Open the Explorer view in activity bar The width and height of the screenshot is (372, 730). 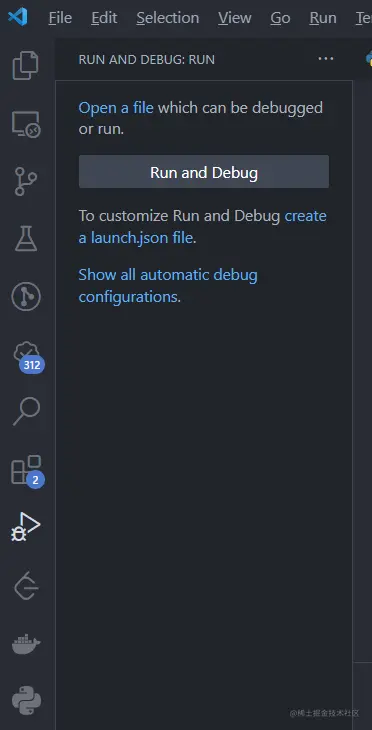tap(26, 66)
